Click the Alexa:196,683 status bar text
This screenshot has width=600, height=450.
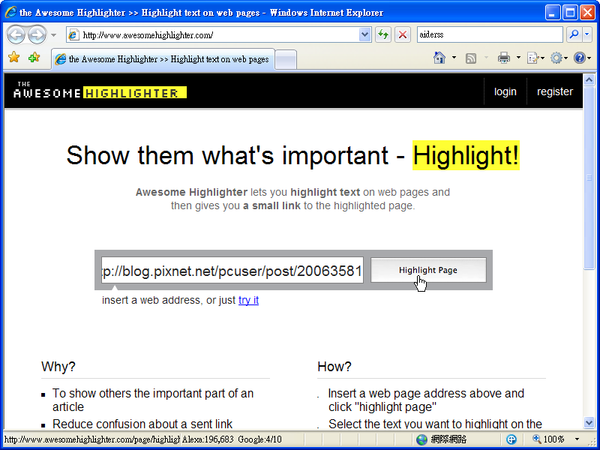208,440
